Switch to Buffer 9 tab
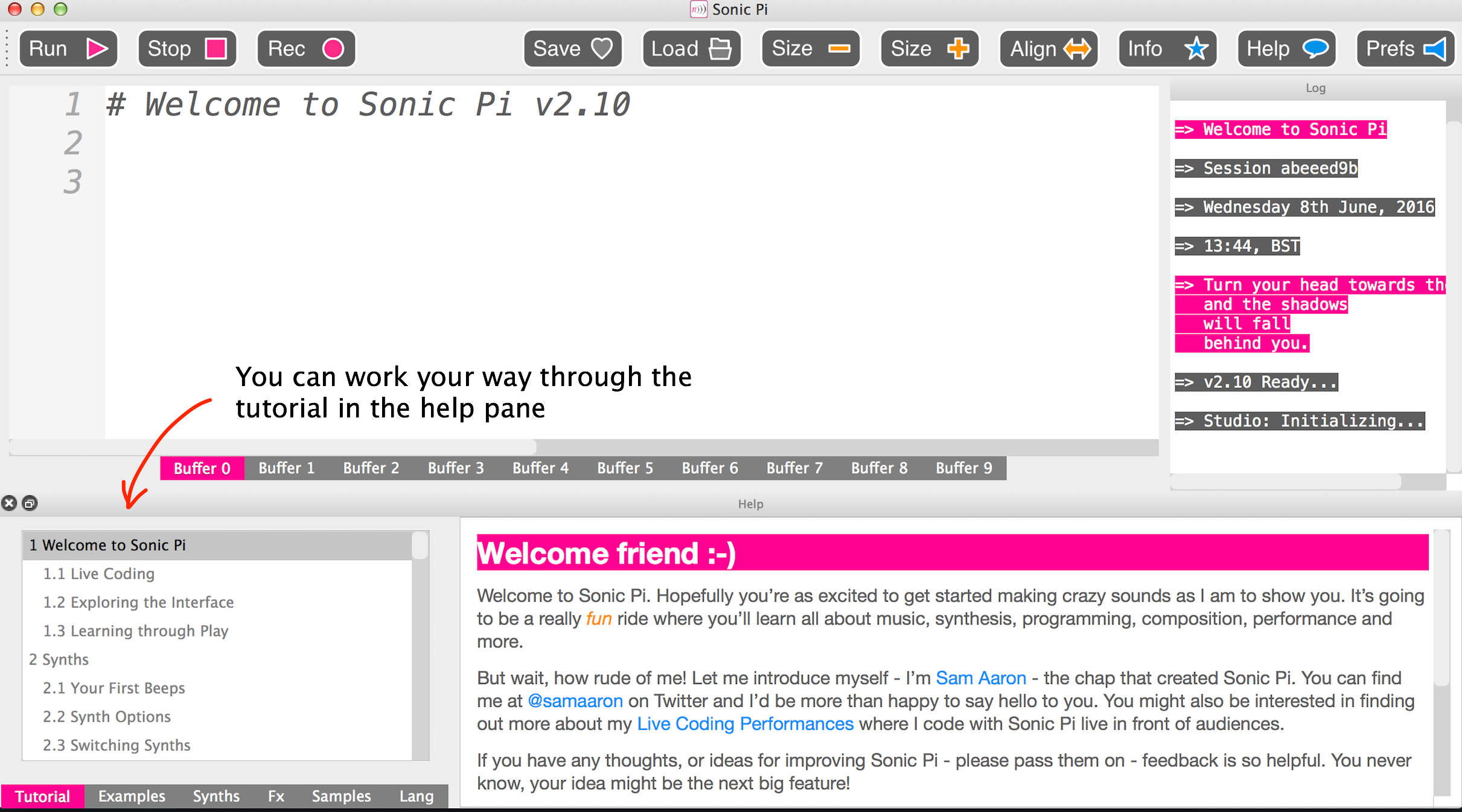 [964, 468]
